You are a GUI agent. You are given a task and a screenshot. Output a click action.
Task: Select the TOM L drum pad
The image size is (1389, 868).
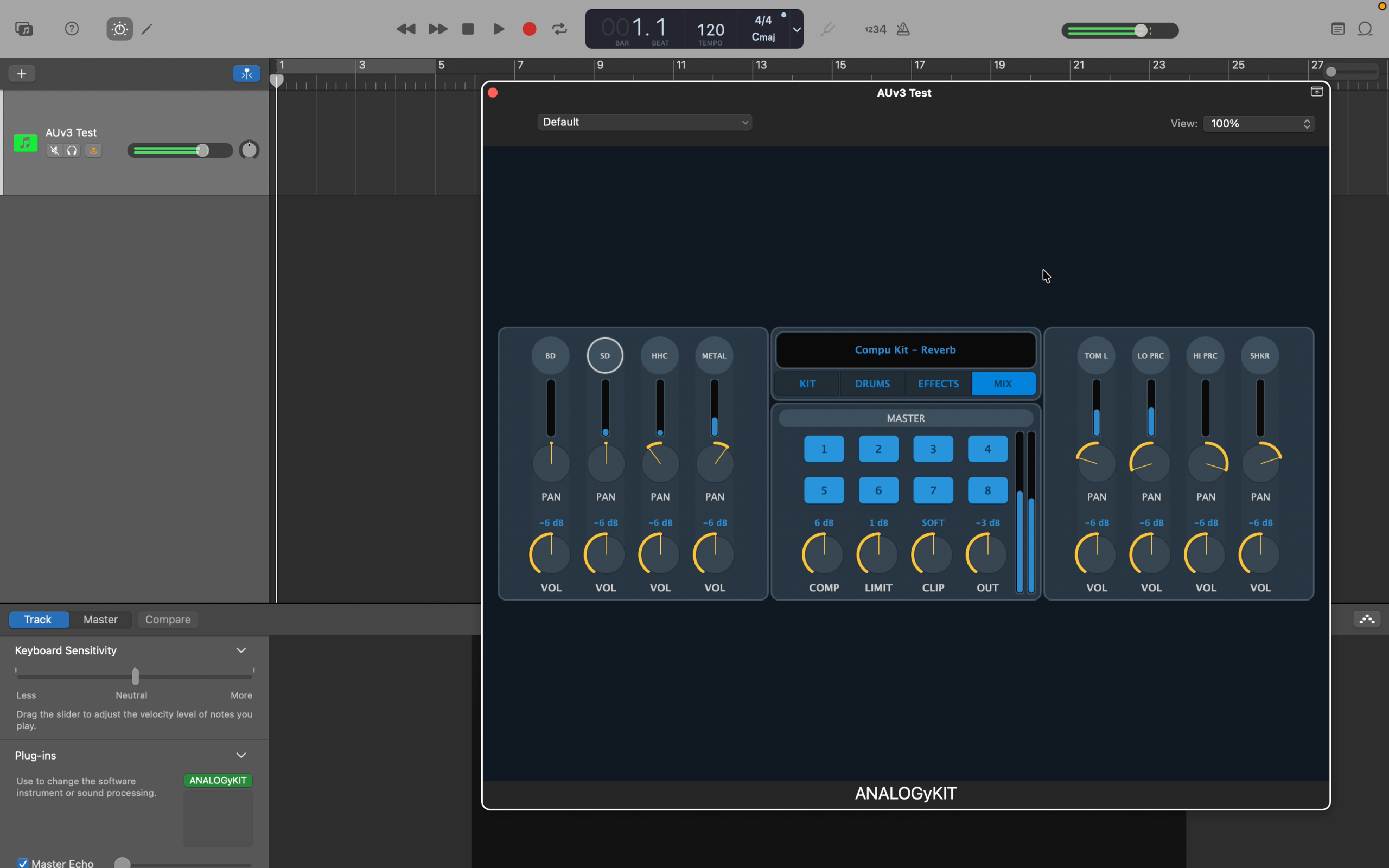[x=1096, y=355]
